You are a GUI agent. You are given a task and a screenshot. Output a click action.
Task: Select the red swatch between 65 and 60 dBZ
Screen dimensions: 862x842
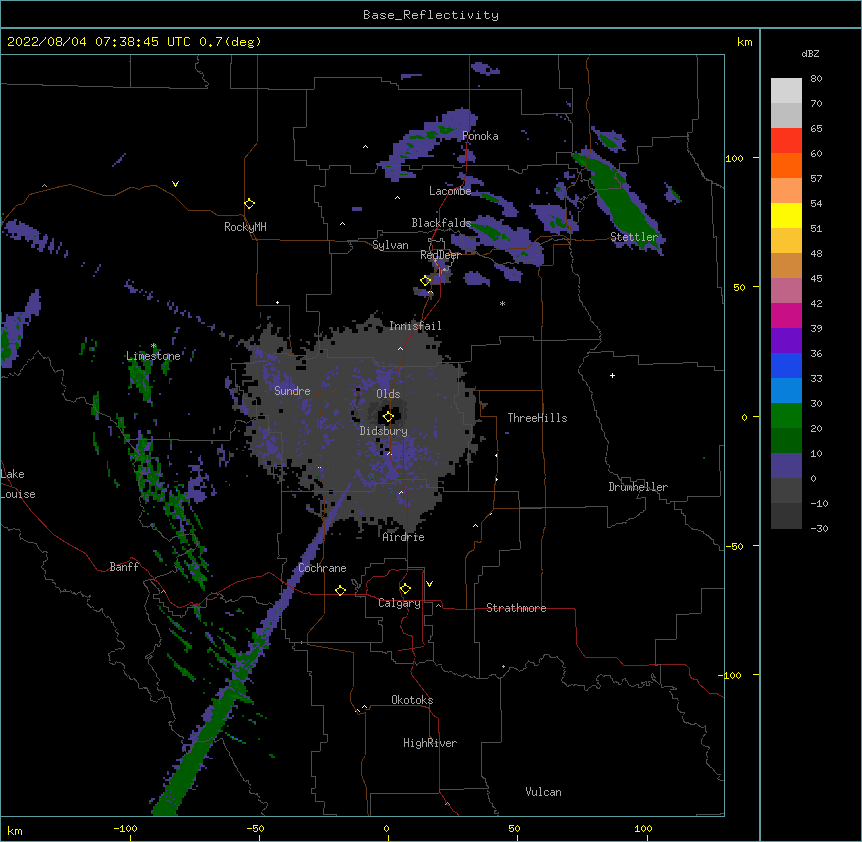coord(786,141)
